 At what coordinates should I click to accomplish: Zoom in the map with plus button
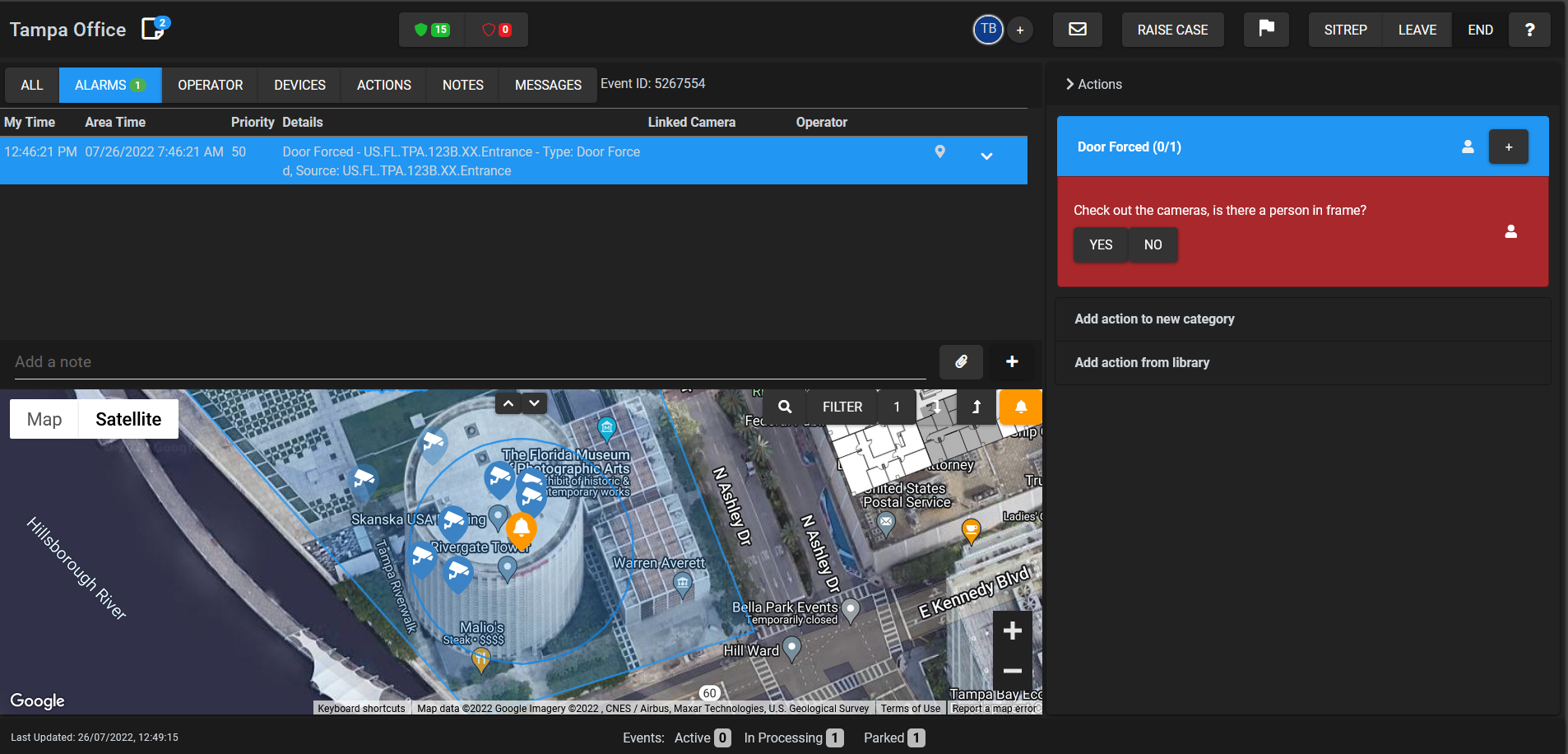pyautogui.click(x=1013, y=631)
